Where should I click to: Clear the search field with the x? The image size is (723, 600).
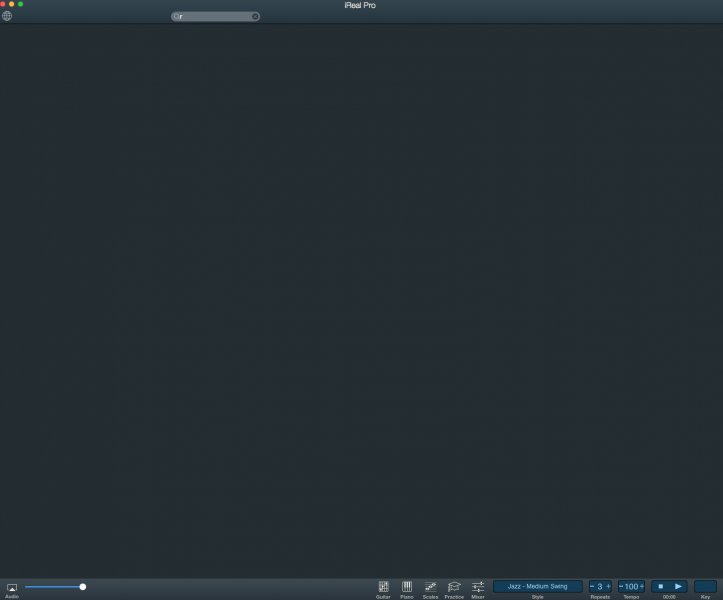[255, 17]
